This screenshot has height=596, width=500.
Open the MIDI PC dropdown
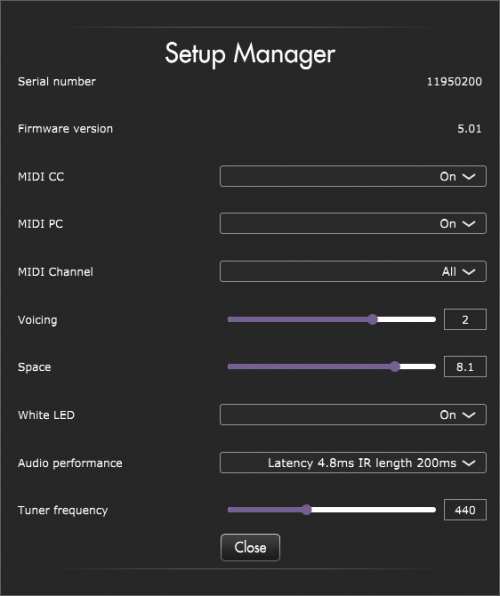pos(353,223)
